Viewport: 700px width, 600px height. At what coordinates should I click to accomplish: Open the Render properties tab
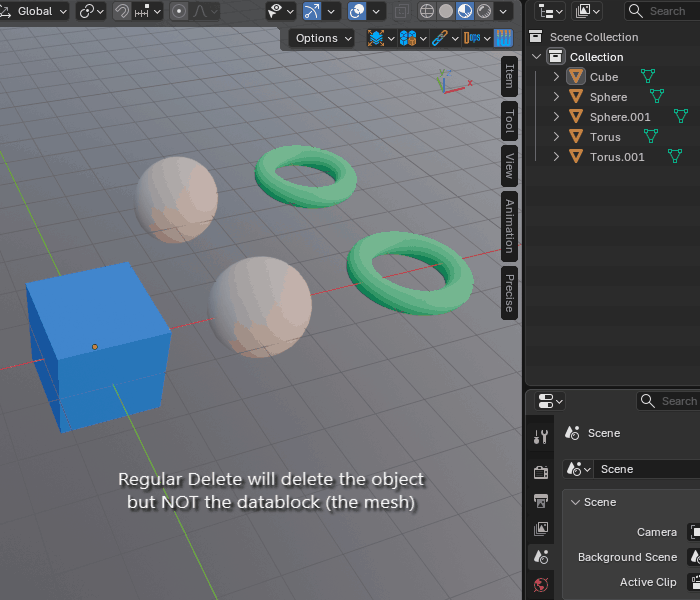tap(541, 472)
